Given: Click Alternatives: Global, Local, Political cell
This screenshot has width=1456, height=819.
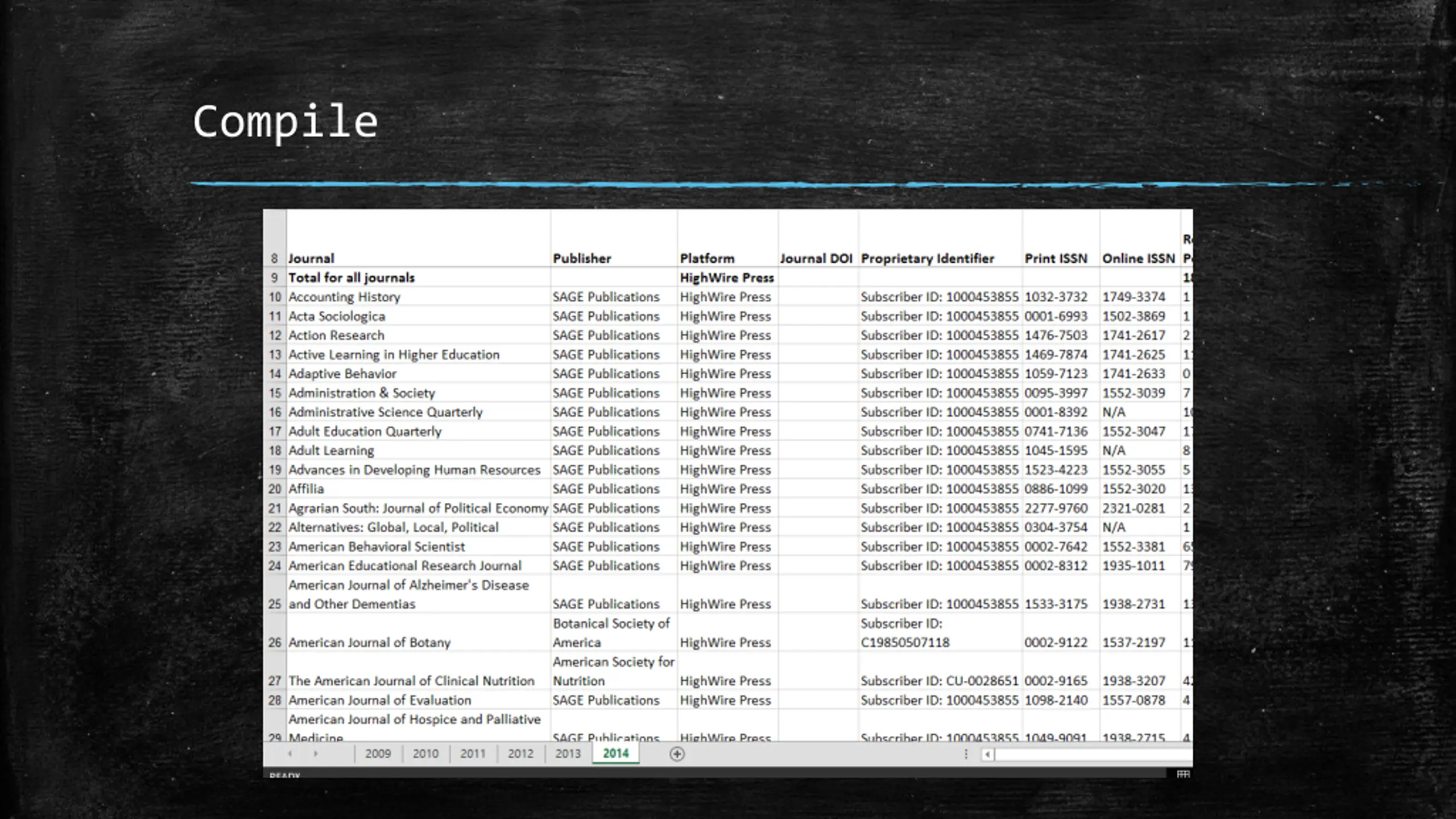Looking at the screenshot, I should 418,527.
